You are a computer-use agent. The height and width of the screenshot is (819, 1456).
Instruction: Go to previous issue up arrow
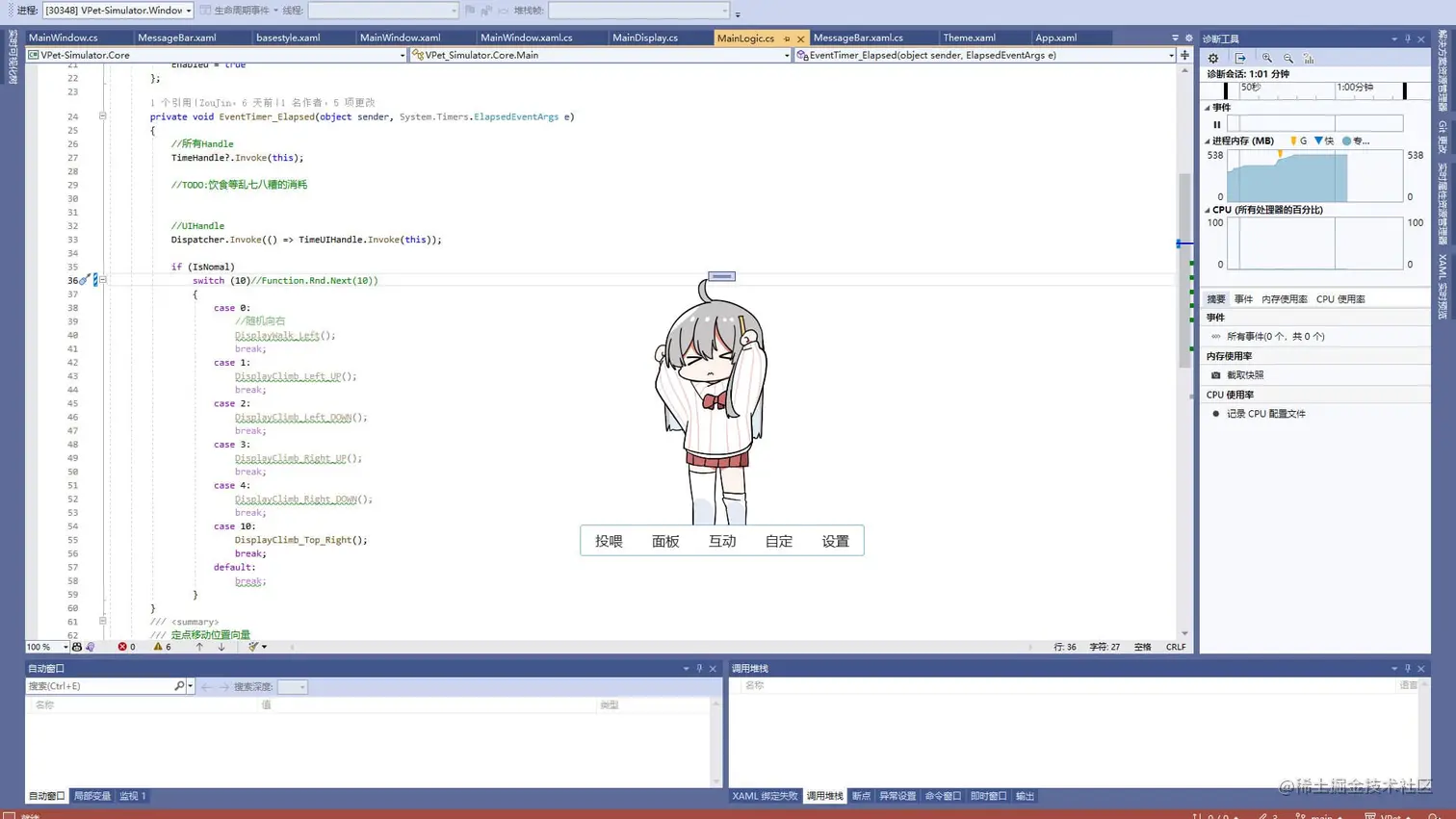[x=199, y=647]
